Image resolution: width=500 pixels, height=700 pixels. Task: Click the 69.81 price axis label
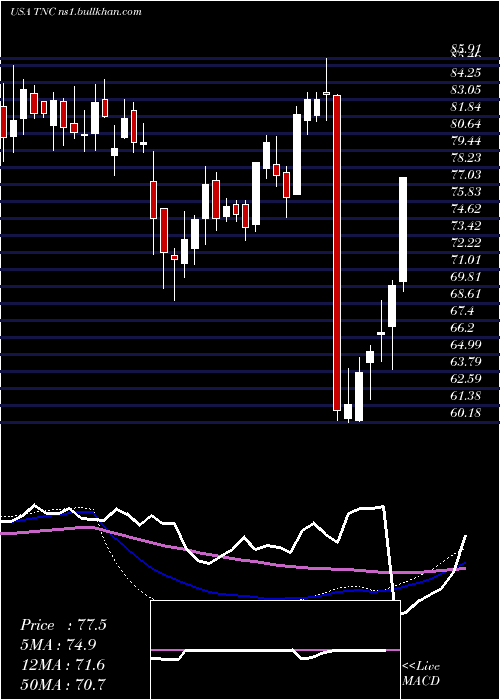pos(466,276)
